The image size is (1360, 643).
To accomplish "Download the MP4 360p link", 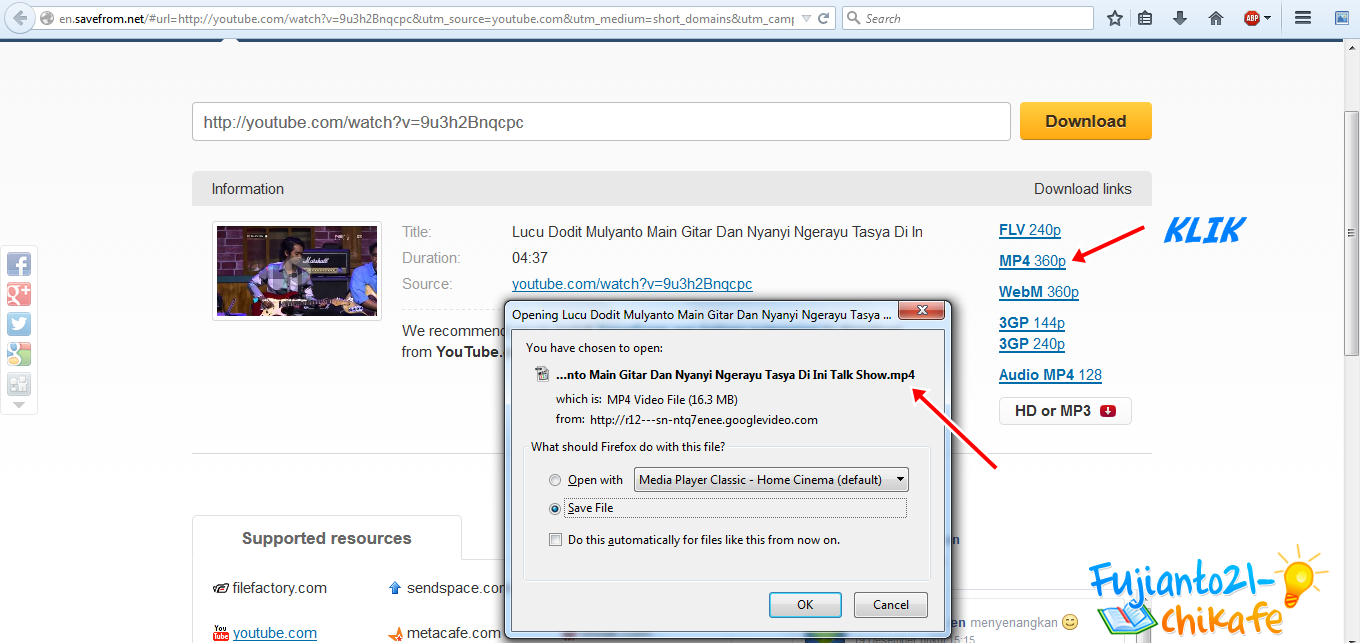I will 1032,261.
